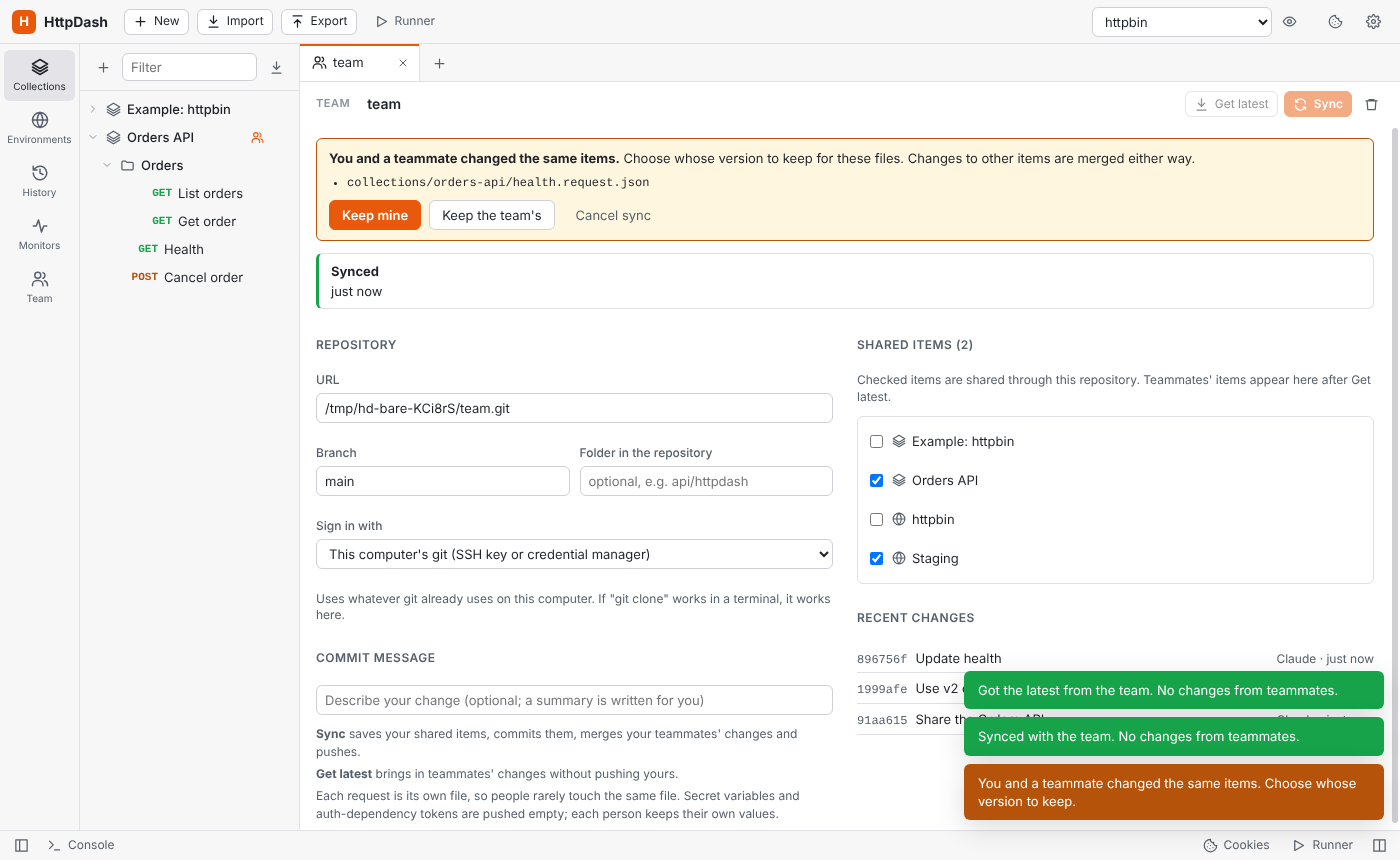Screen dimensions: 1400x860
Task: Click the download icon beside the Filter box
Action: click(277, 67)
